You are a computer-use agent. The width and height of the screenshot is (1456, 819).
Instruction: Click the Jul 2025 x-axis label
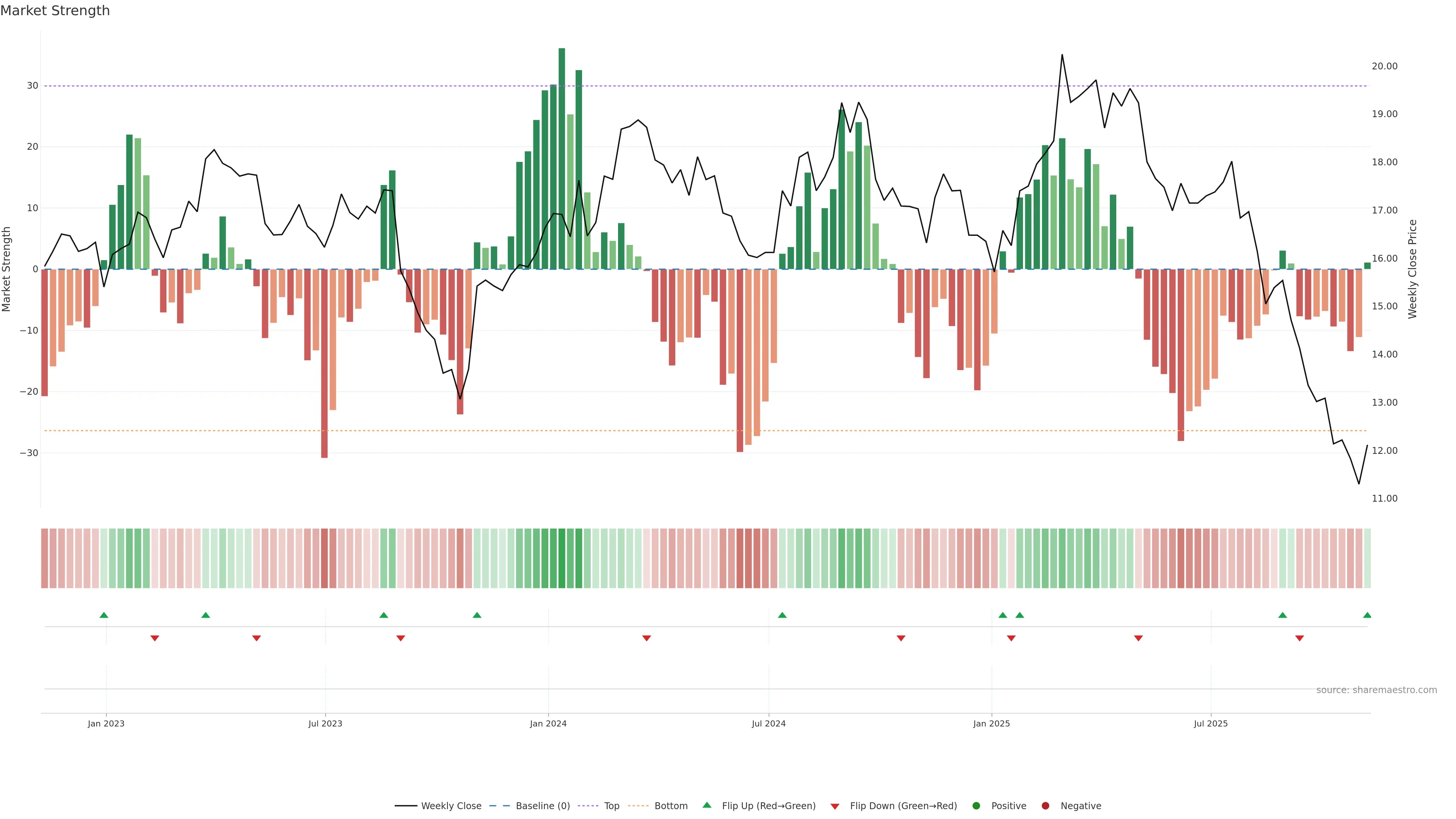coord(1210,723)
